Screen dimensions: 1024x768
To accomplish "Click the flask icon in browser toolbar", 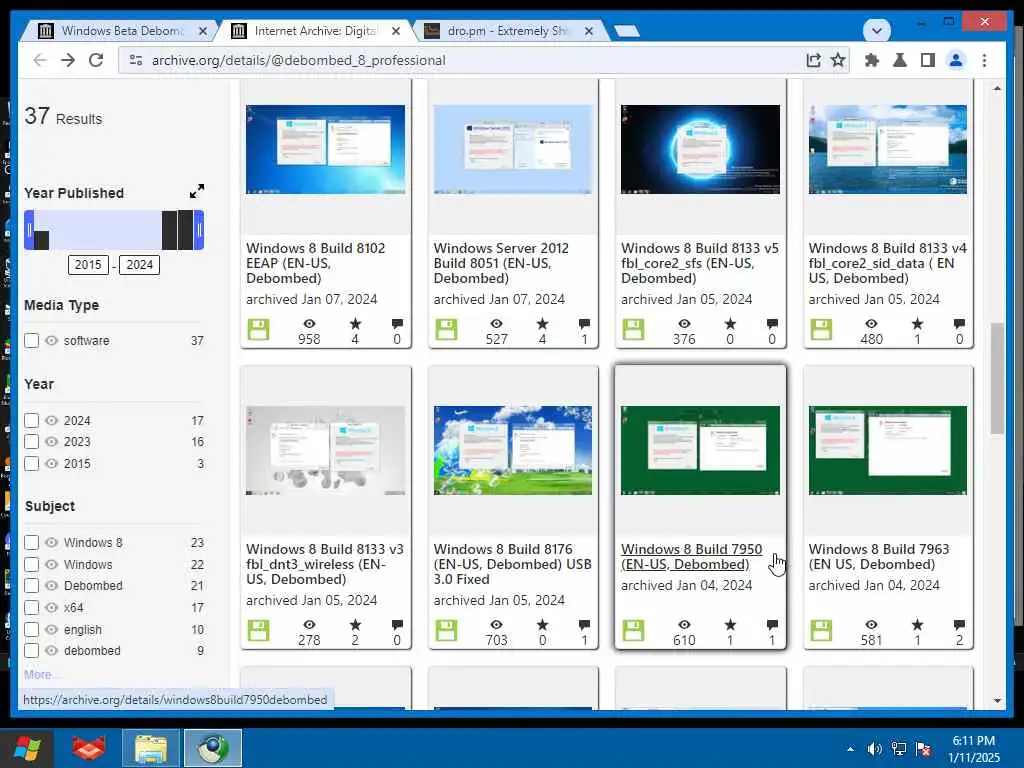I will (x=899, y=60).
